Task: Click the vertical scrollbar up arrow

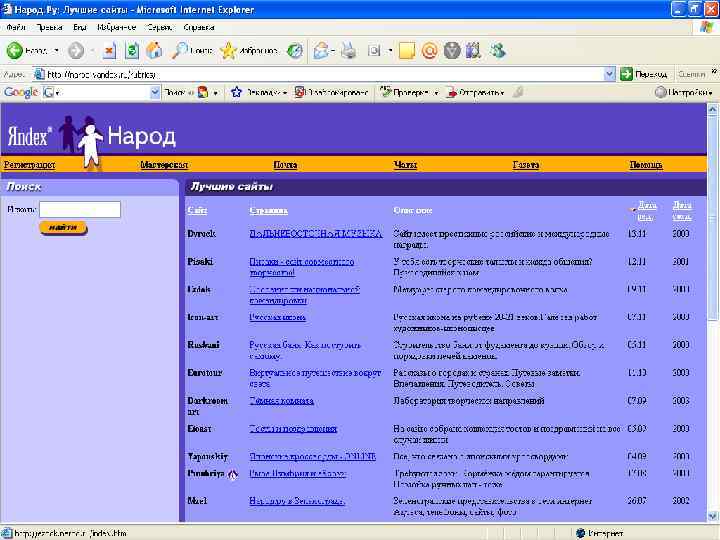Action: pos(713,109)
